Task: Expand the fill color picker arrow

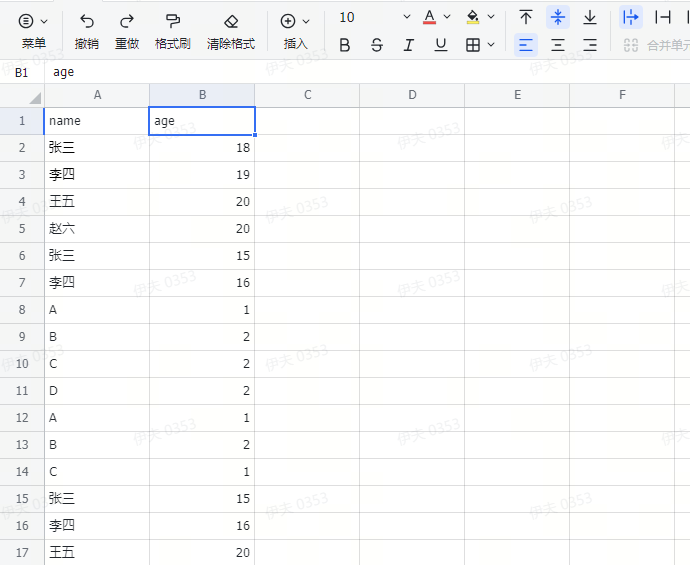Action: [x=491, y=17]
